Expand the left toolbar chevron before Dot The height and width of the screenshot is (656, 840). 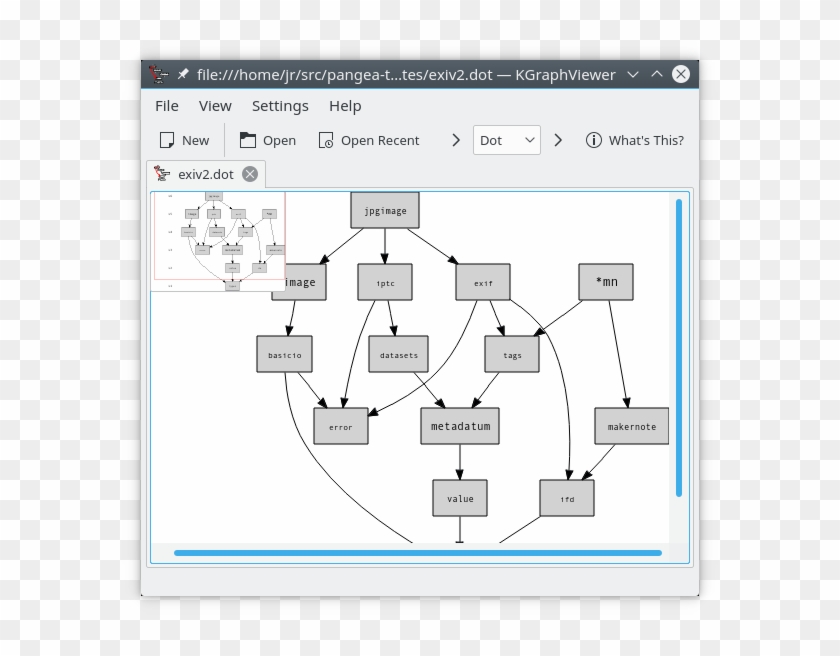pos(455,140)
